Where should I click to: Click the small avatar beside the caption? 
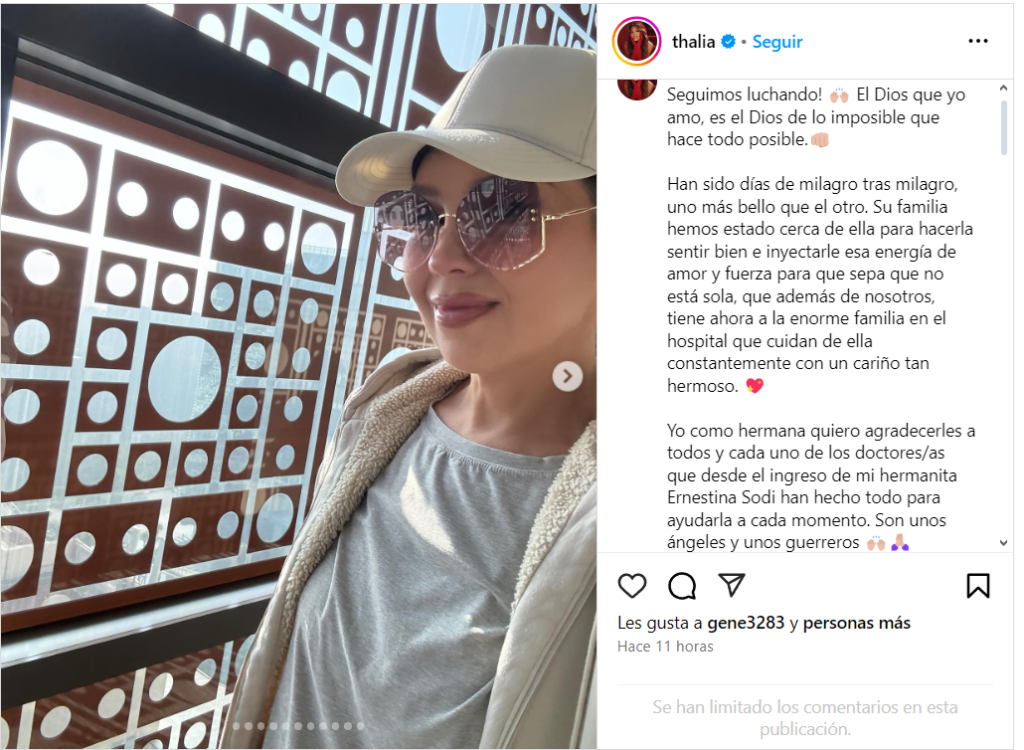click(x=637, y=90)
